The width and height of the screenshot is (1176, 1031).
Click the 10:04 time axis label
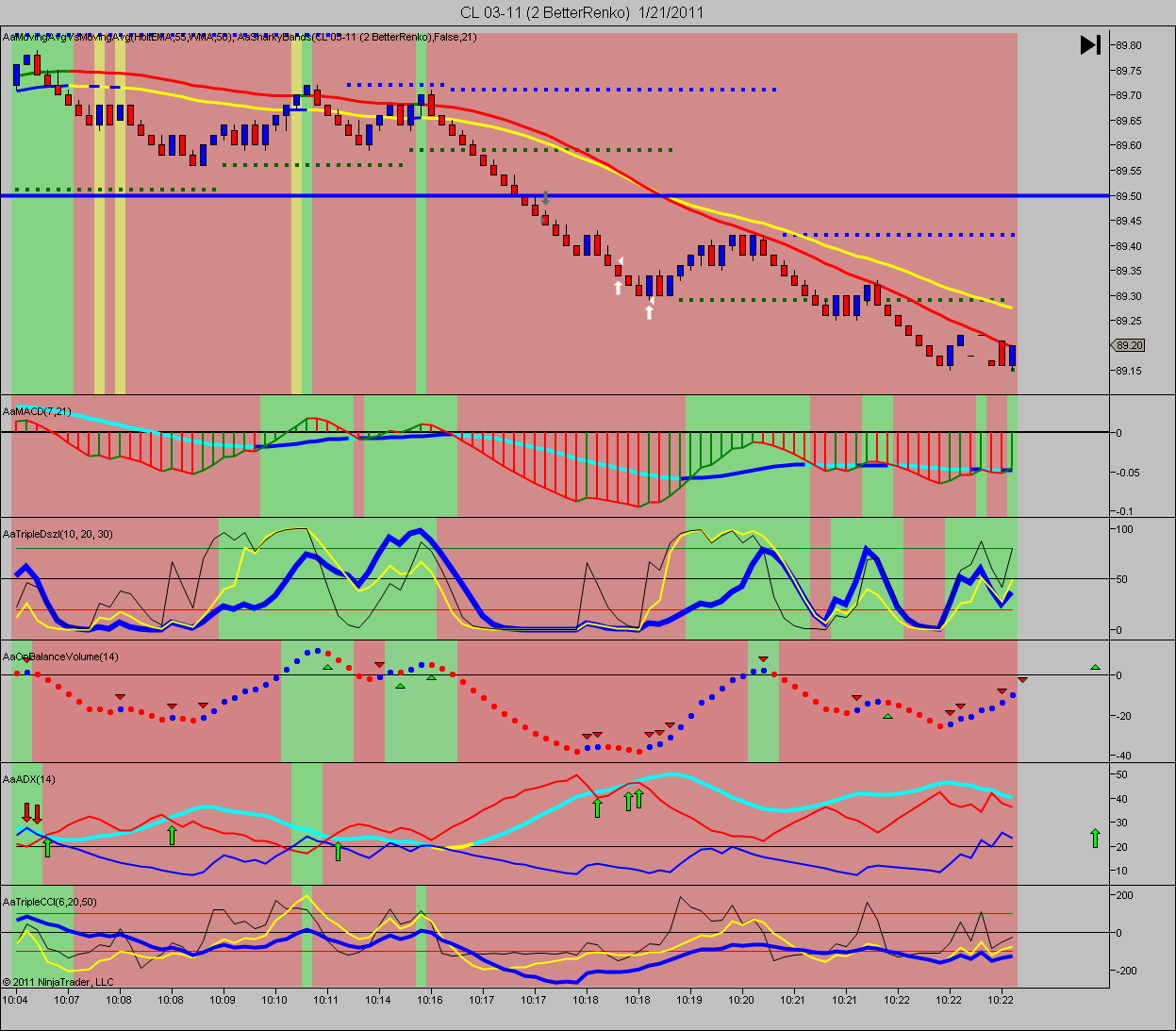click(15, 1000)
